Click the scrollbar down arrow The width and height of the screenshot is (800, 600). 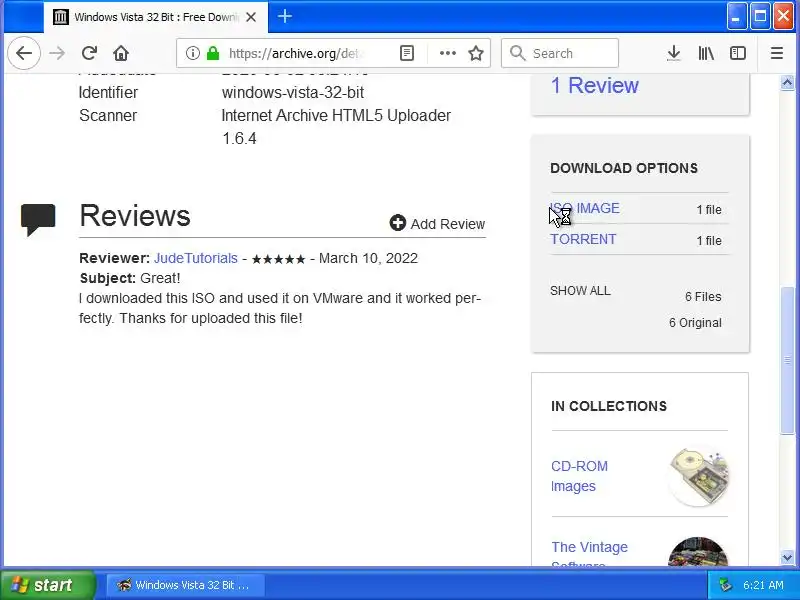(787, 558)
